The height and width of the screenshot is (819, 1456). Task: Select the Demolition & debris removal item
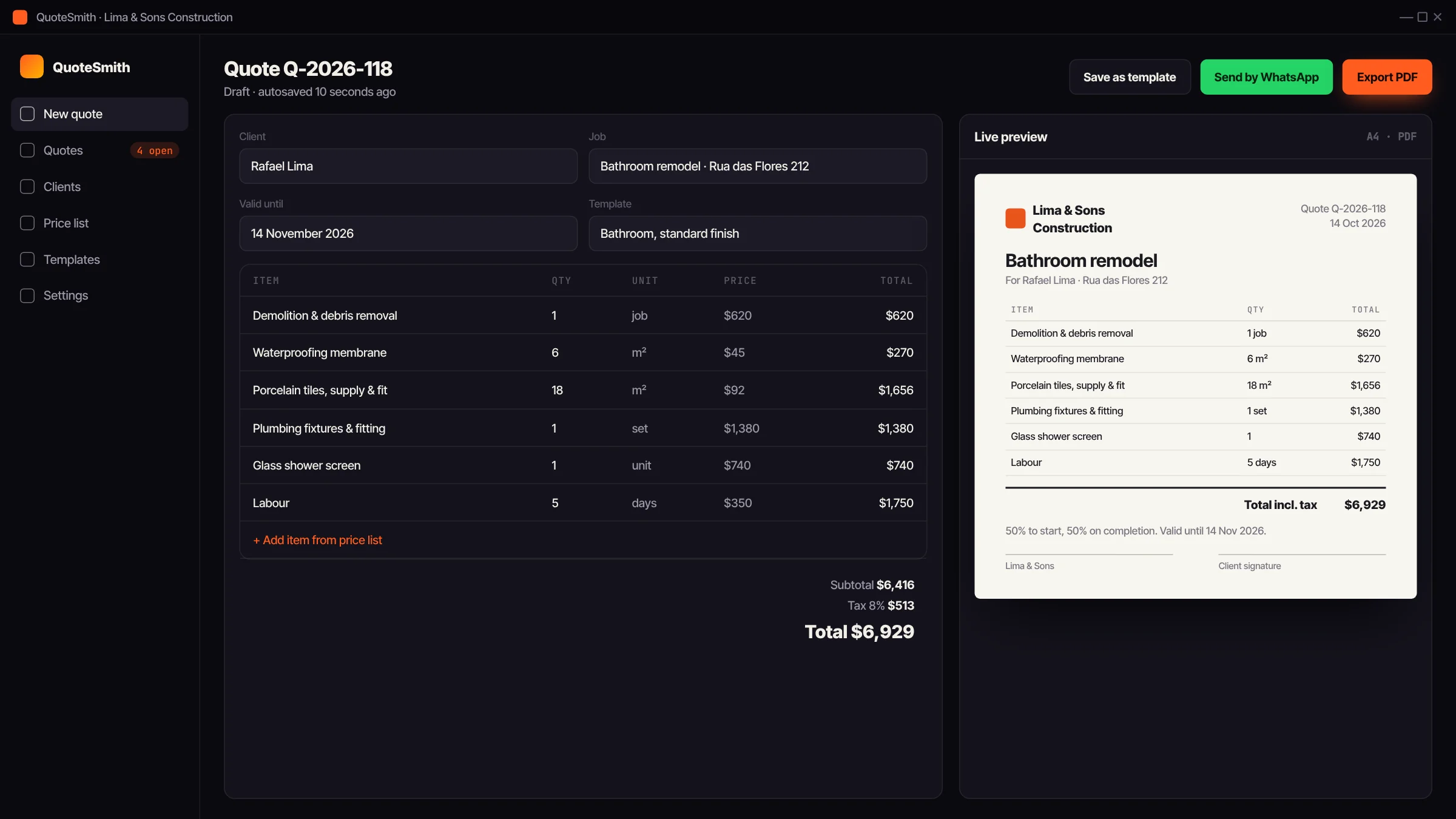(325, 315)
